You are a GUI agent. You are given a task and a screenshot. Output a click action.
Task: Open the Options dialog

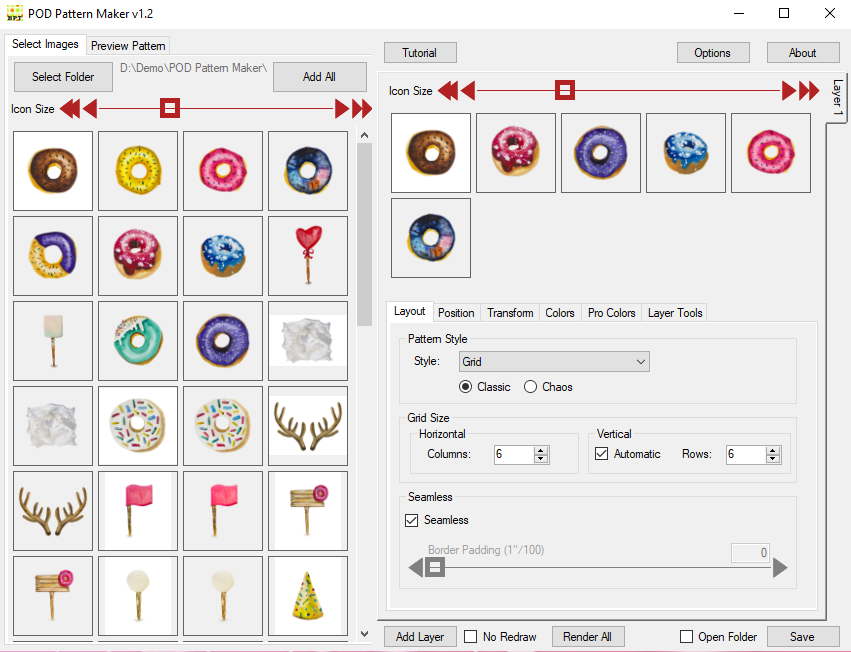pos(713,53)
